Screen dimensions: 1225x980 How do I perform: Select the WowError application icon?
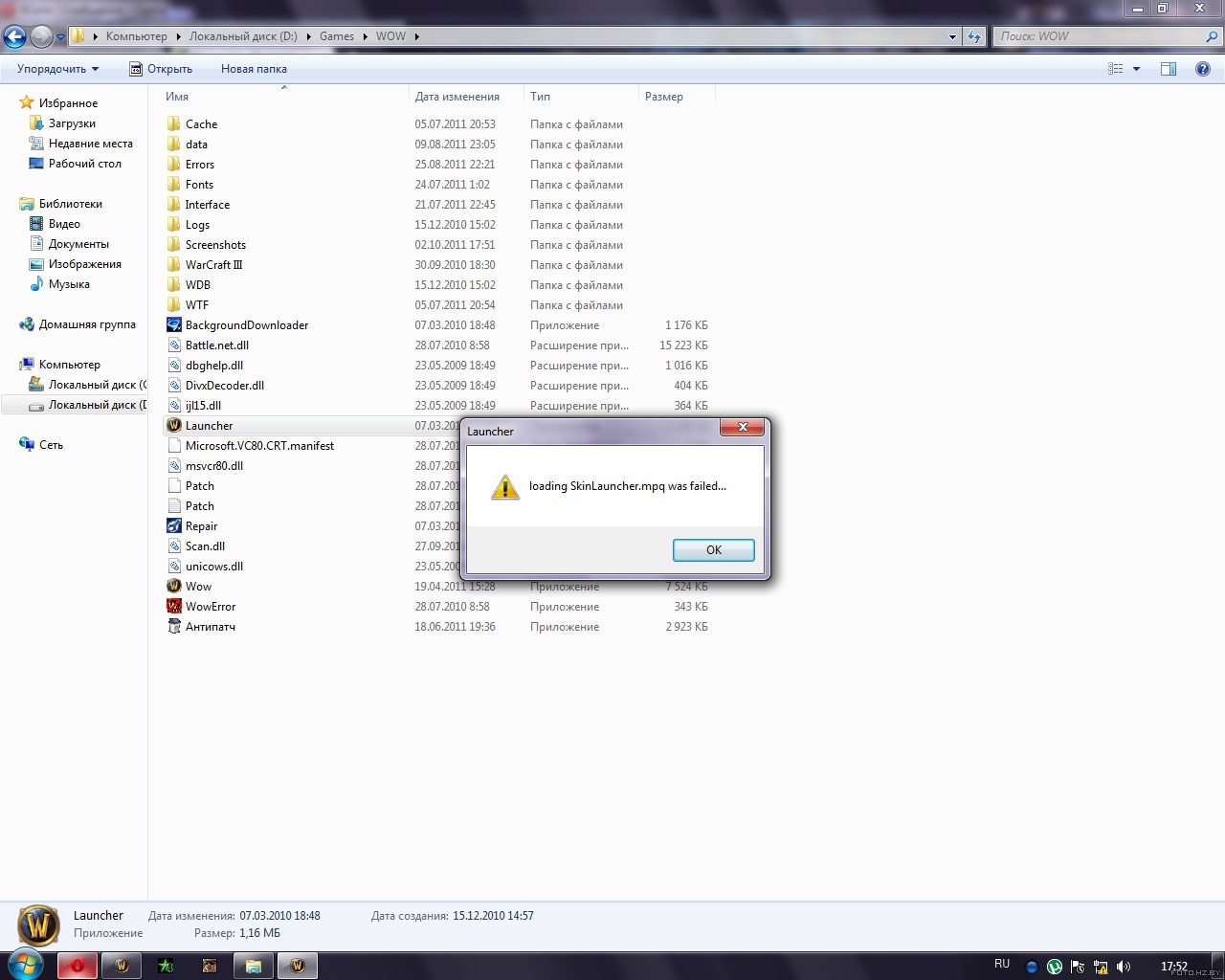(x=173, y=606)
